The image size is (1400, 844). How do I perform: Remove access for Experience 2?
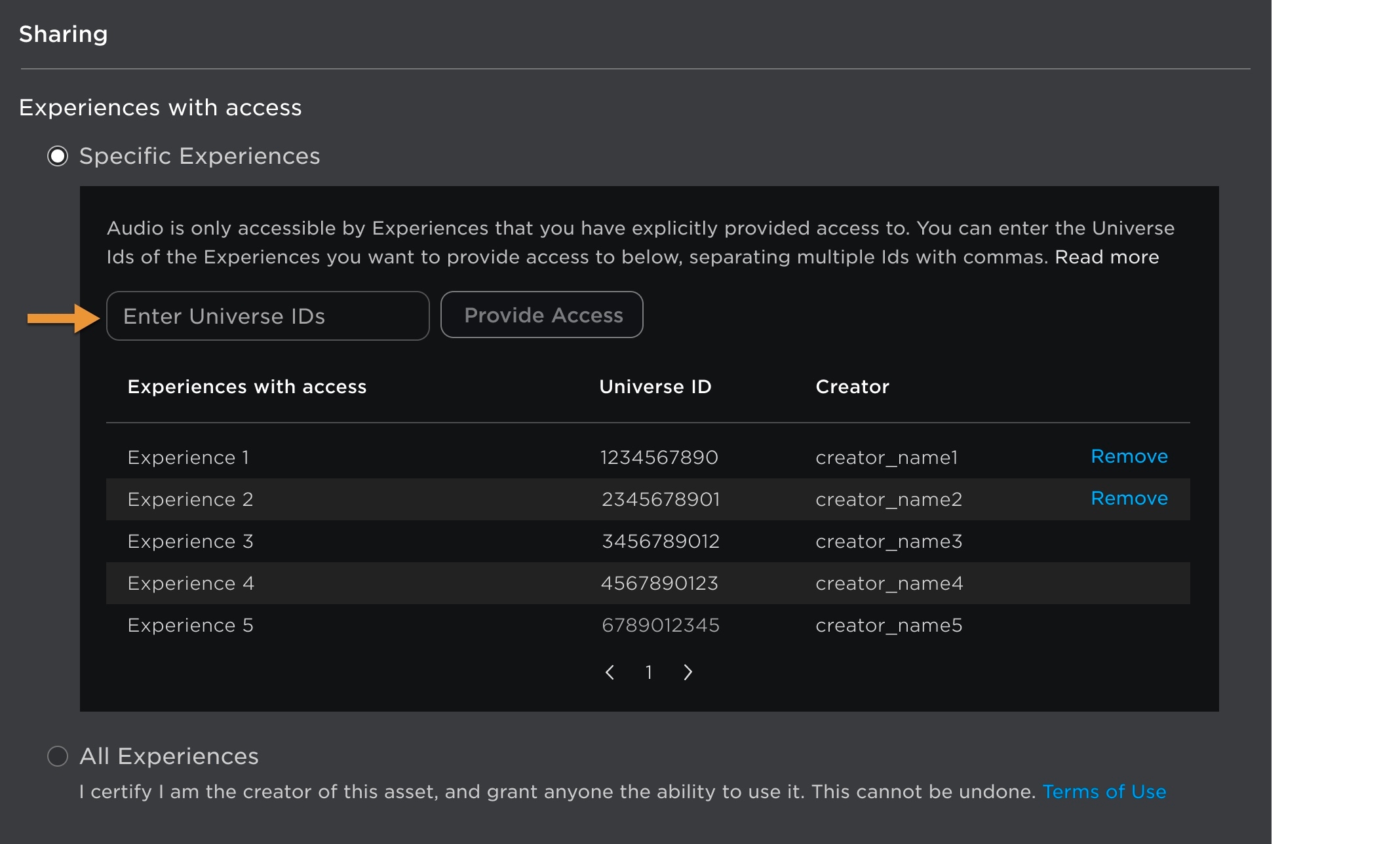1129,498
